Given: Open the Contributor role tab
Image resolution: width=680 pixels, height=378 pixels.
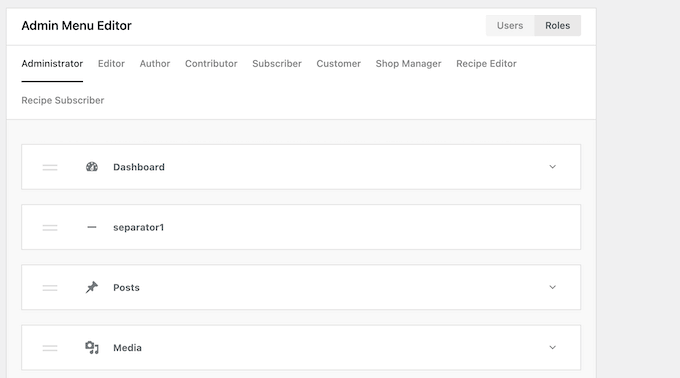Looking at the screenshot, I should click(x=211, y=64).
